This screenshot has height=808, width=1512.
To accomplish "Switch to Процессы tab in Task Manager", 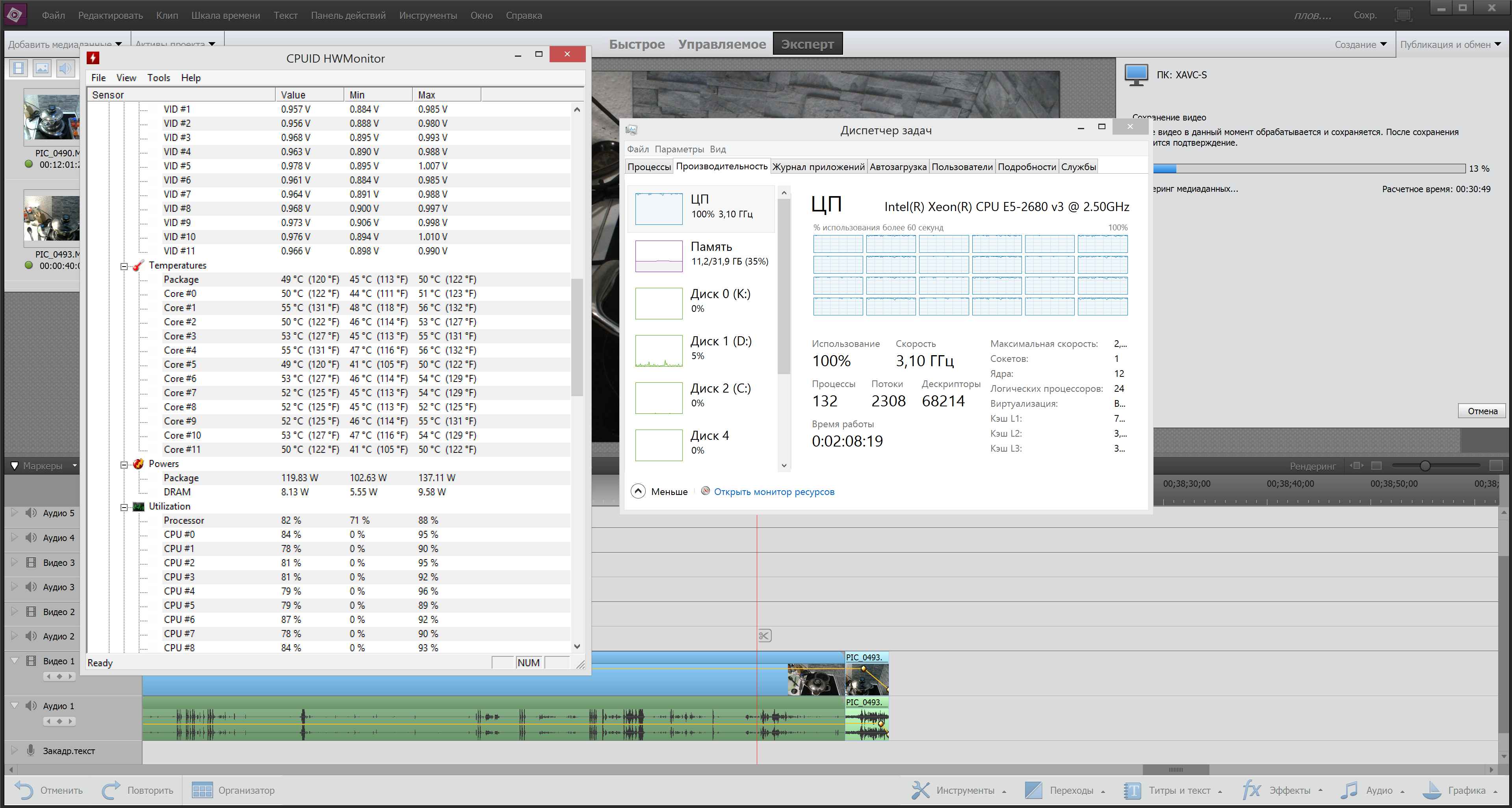I will (x=648, y=167).
